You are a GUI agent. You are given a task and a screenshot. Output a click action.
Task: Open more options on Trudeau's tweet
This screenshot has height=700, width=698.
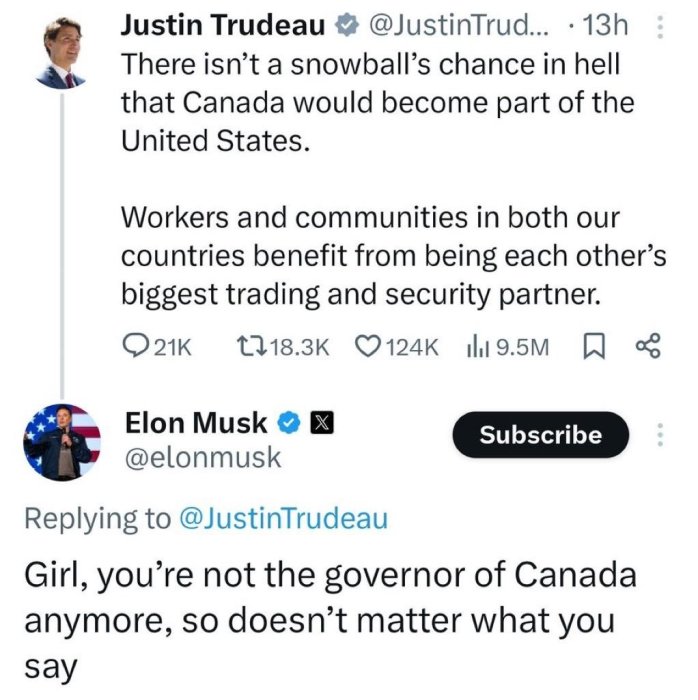click(x=659, y=28)
